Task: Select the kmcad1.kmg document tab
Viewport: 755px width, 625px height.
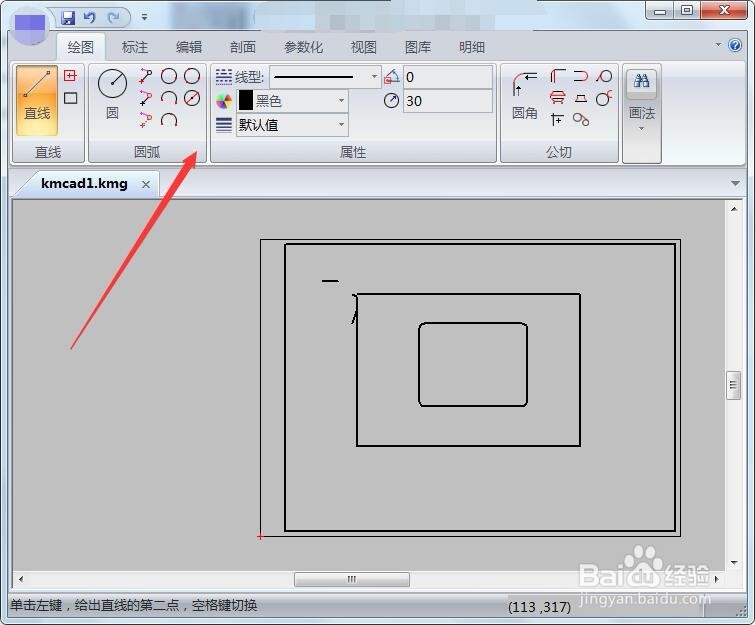Action: (84, 183)
